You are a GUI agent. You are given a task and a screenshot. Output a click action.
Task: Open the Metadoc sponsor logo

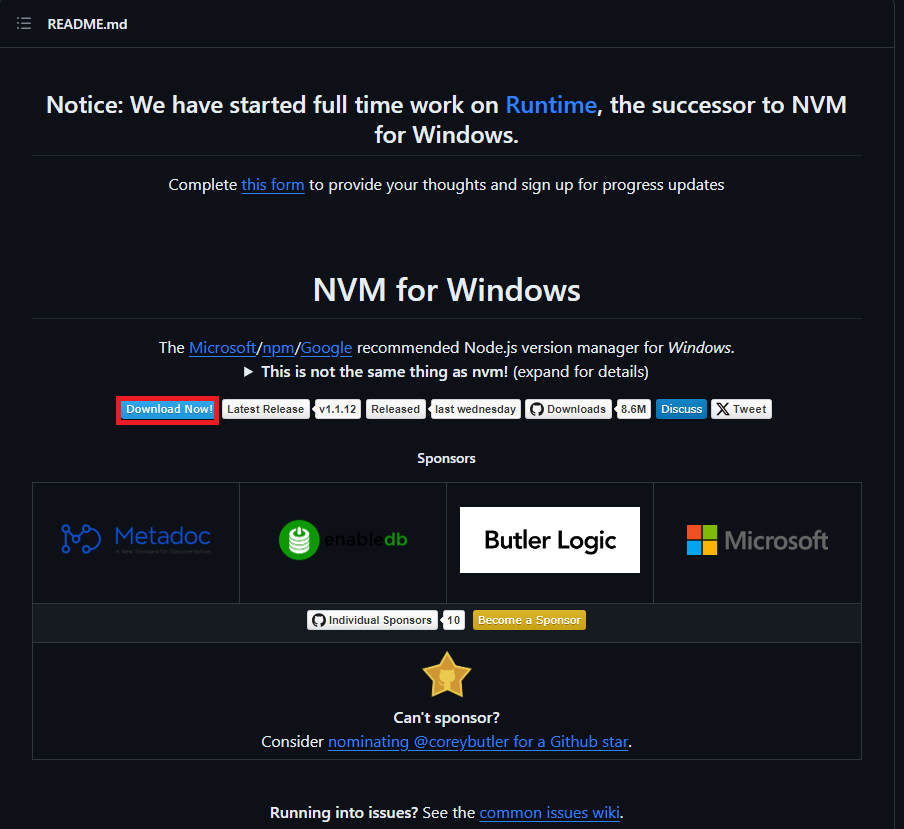(136, 540)
